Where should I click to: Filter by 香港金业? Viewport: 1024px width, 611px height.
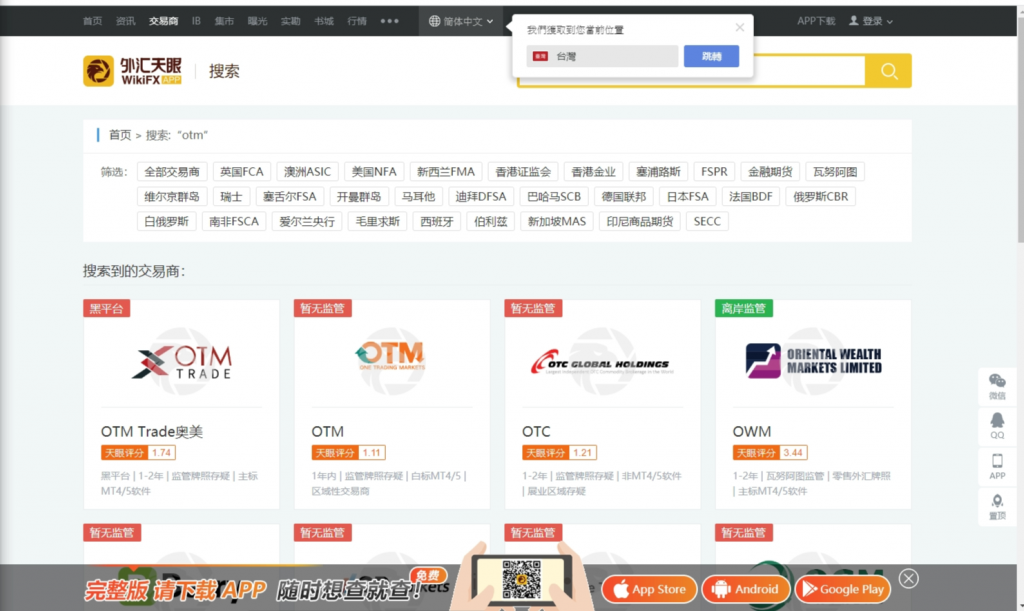click(x=594, y=172)
